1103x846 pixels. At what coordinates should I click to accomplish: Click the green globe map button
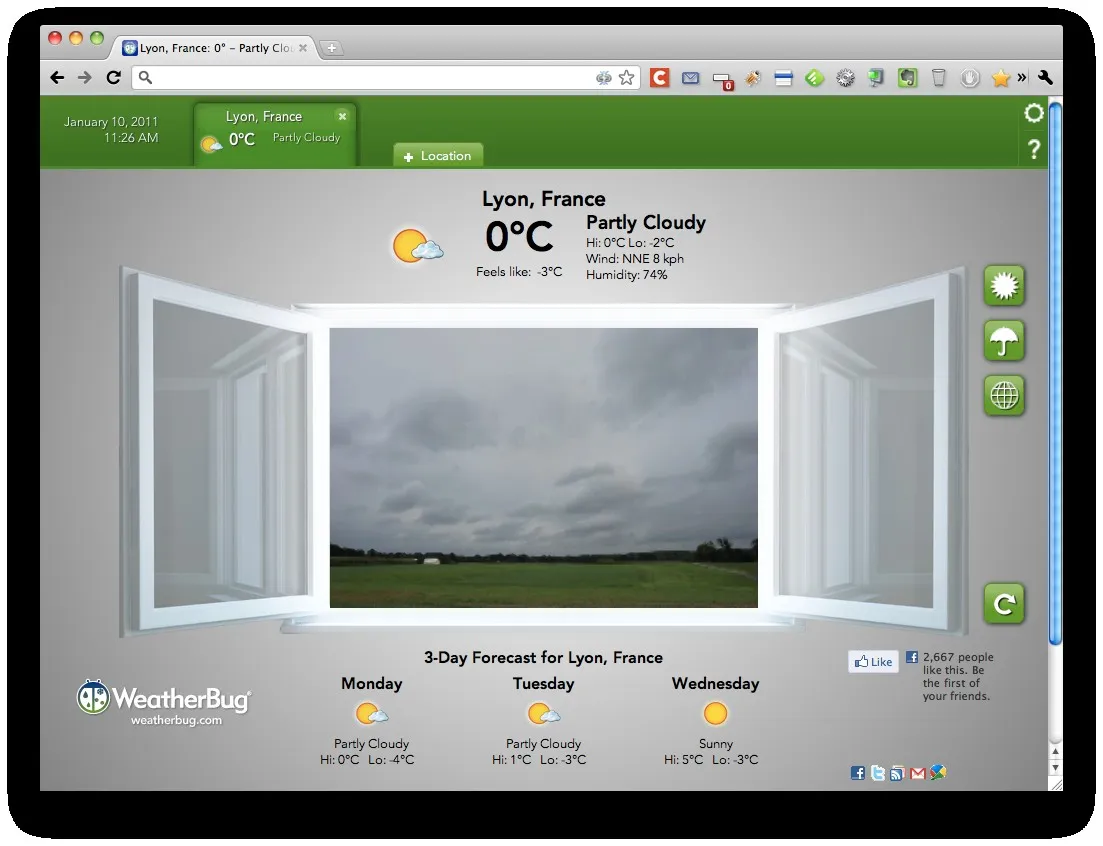(x=1004, y=396)
